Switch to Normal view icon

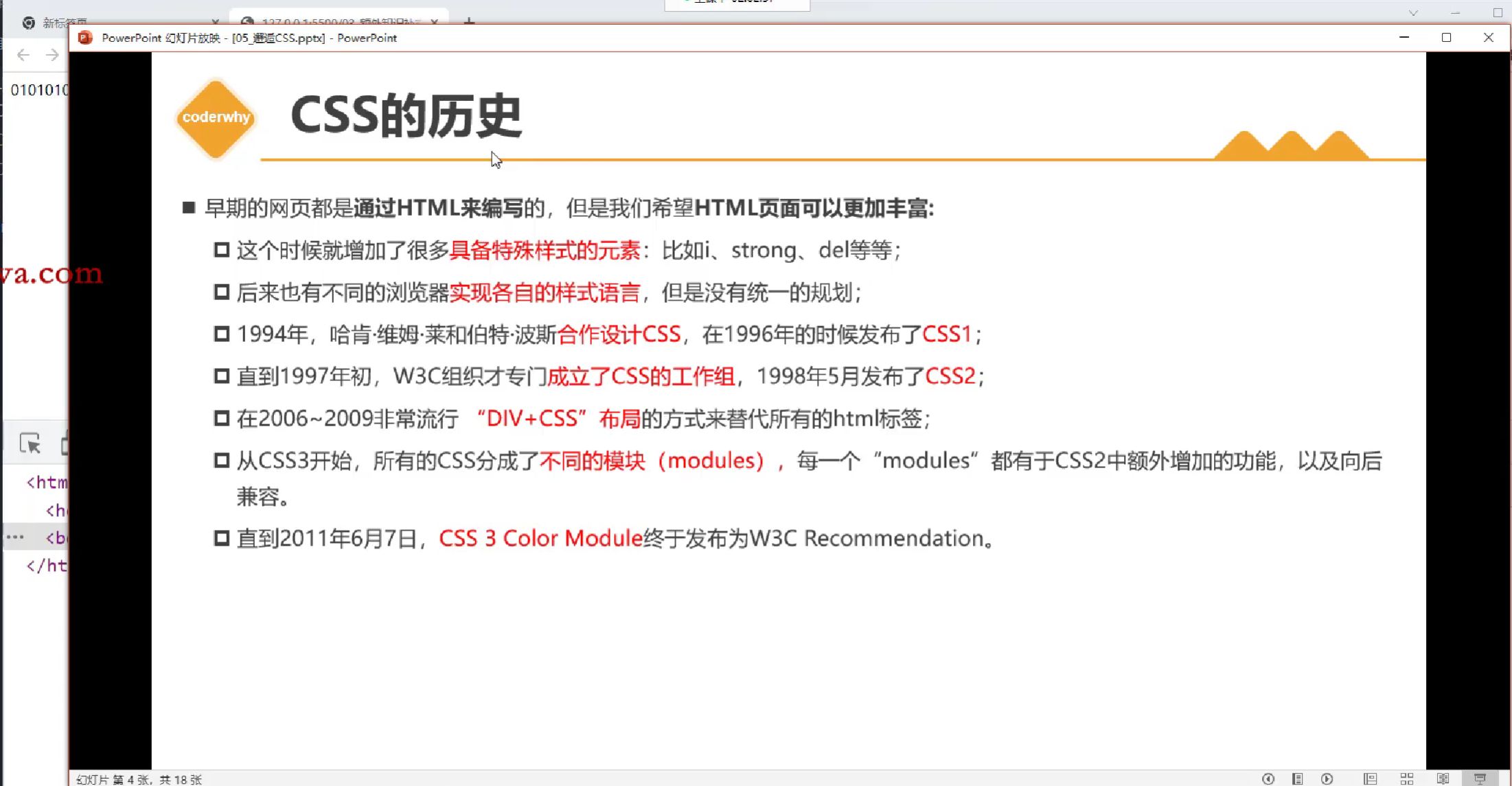click(1370, 778)
